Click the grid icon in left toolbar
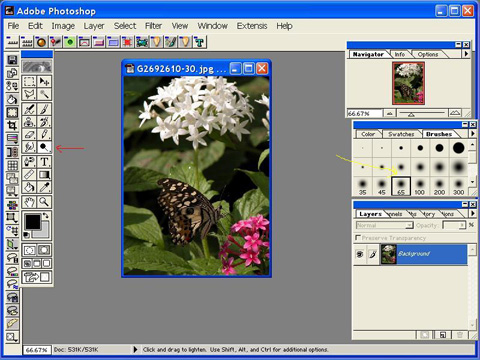Image resolution: width=480 pixels, height=360 pixels. (12, 165)
